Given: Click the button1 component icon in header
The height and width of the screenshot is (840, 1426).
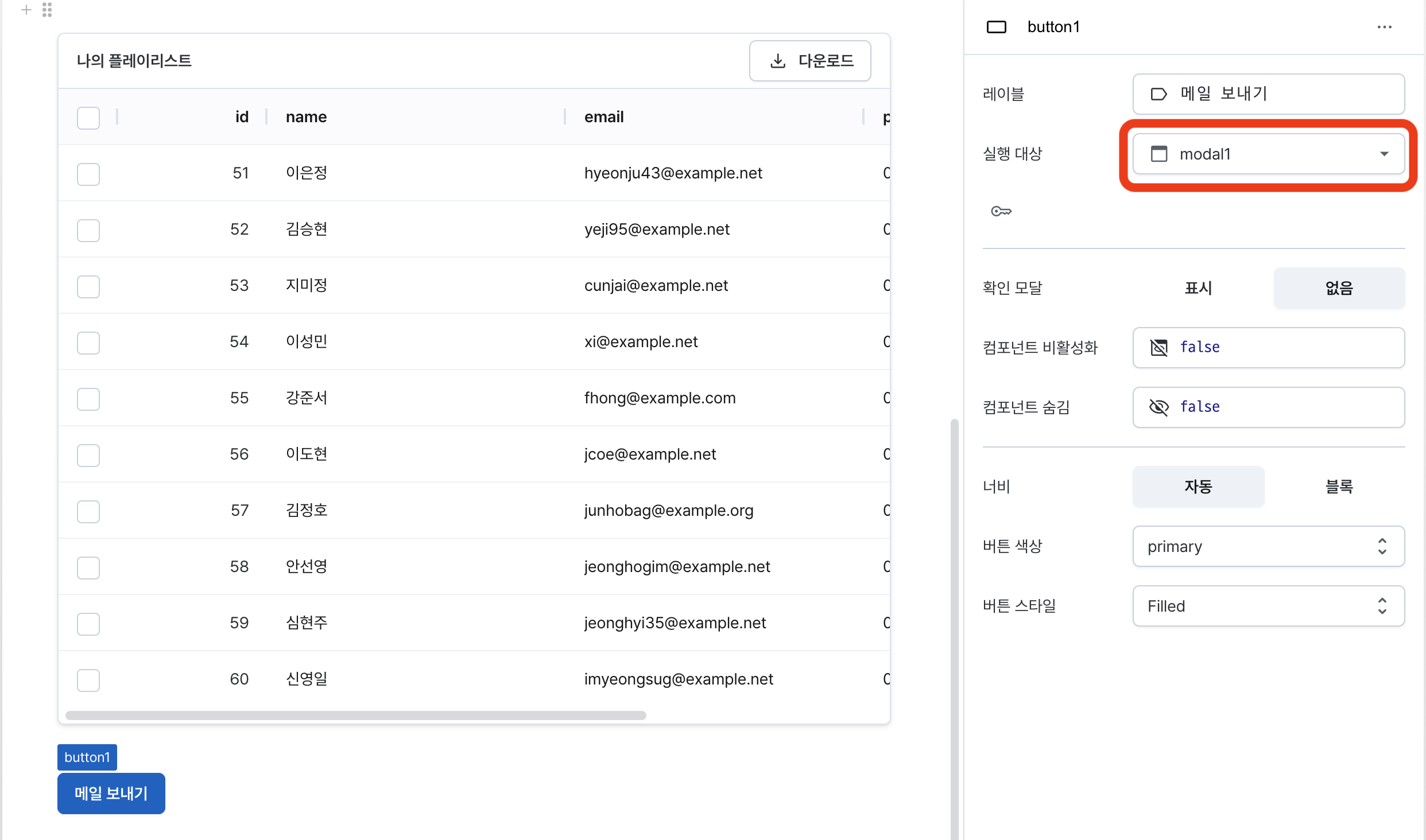Looking at the screenshot, I should (x=997, y=27).
